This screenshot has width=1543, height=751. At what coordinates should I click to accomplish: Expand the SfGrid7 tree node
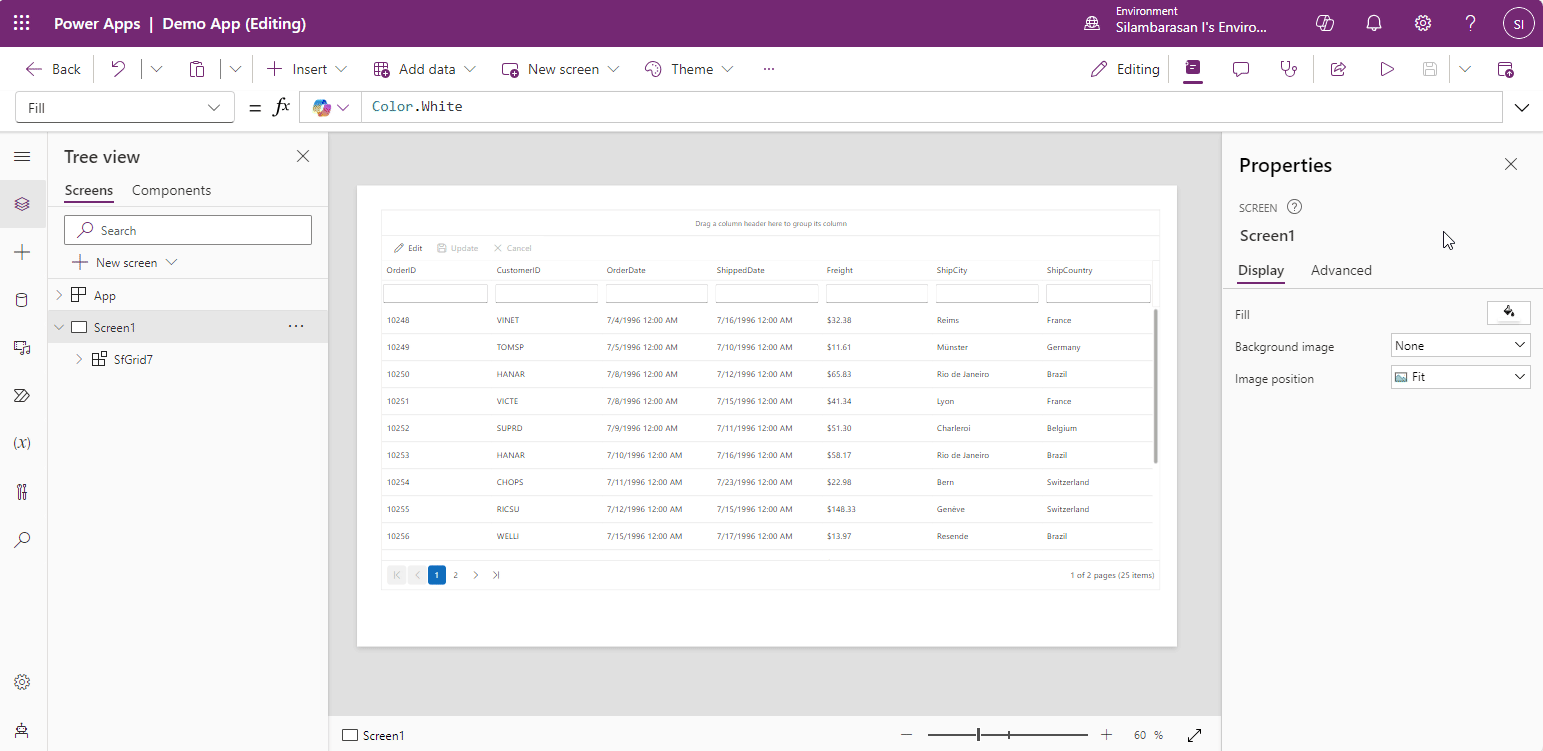[79, 359]
